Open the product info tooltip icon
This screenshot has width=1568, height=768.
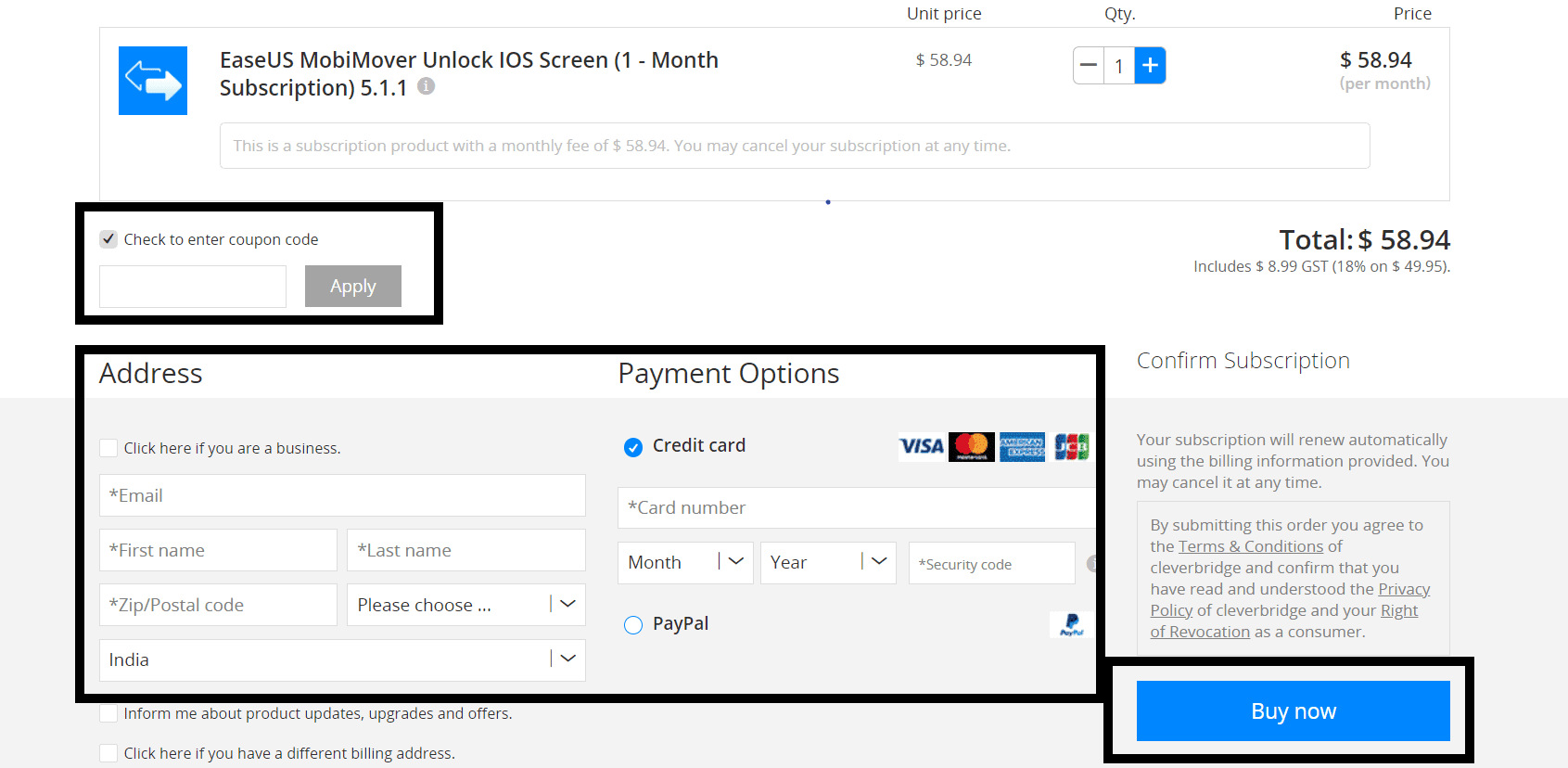[426, 86]
